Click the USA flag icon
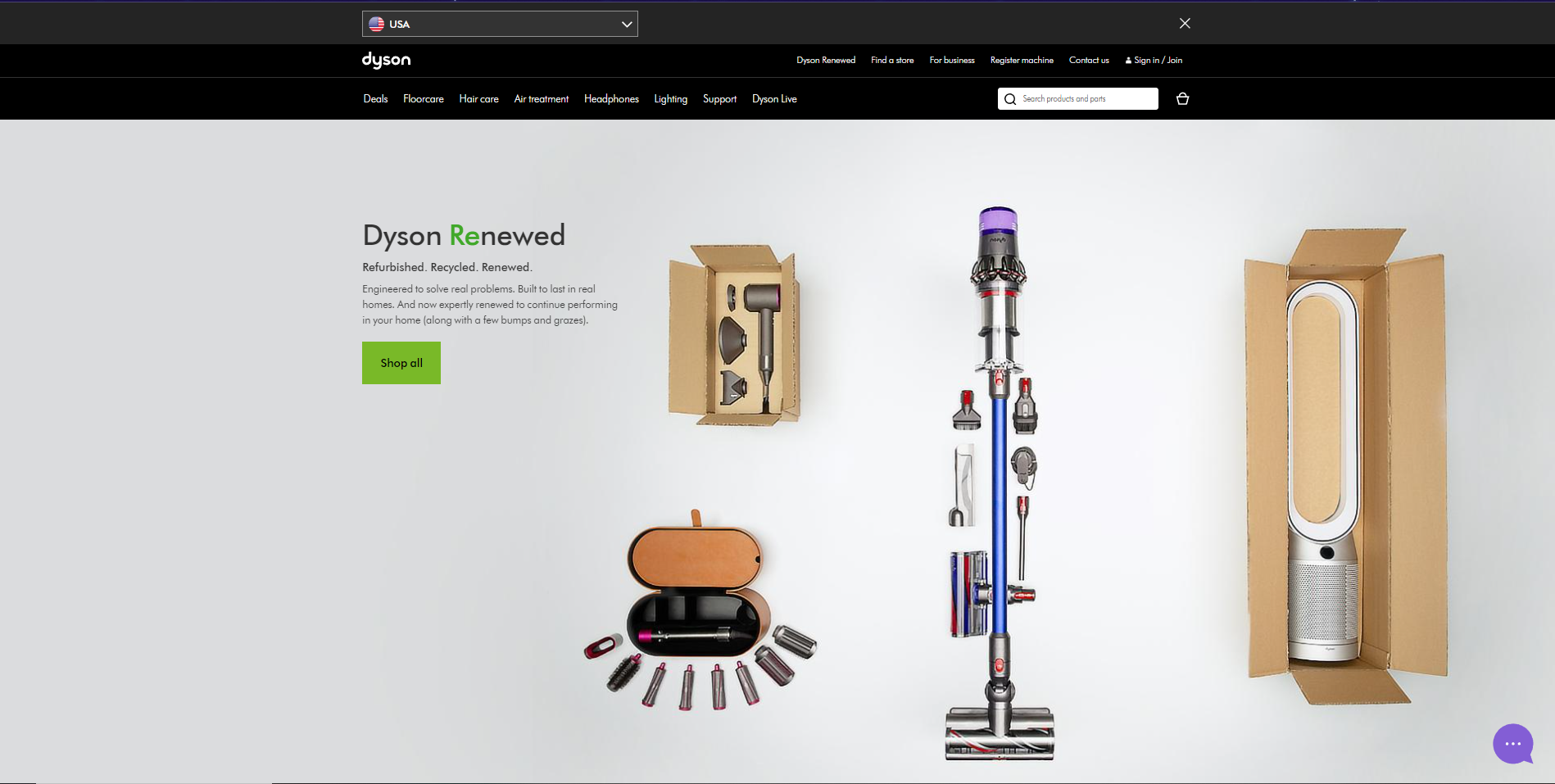This screenshot has height=784, width=1555. [376, 24]
